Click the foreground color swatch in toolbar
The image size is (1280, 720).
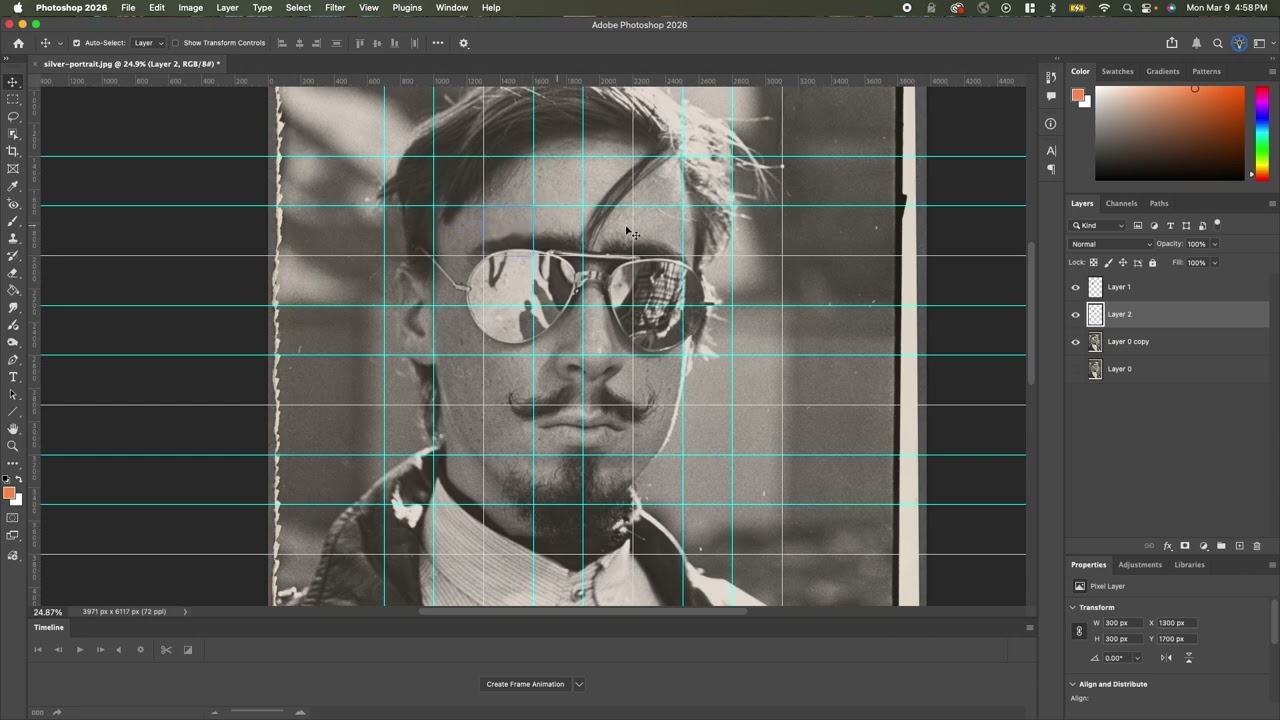9,493
